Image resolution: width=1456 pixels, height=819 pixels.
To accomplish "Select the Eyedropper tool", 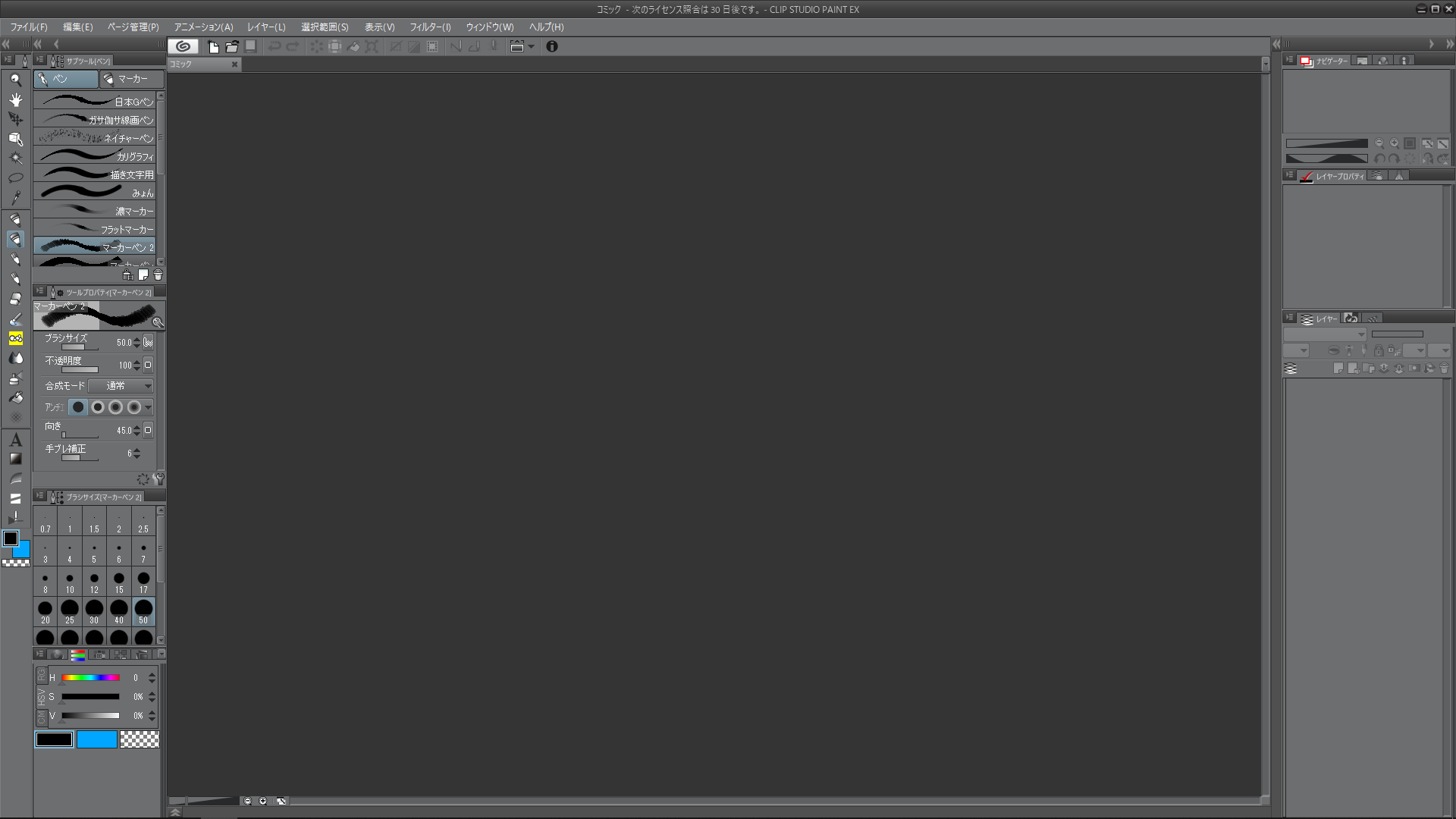I will pos(15,198).
